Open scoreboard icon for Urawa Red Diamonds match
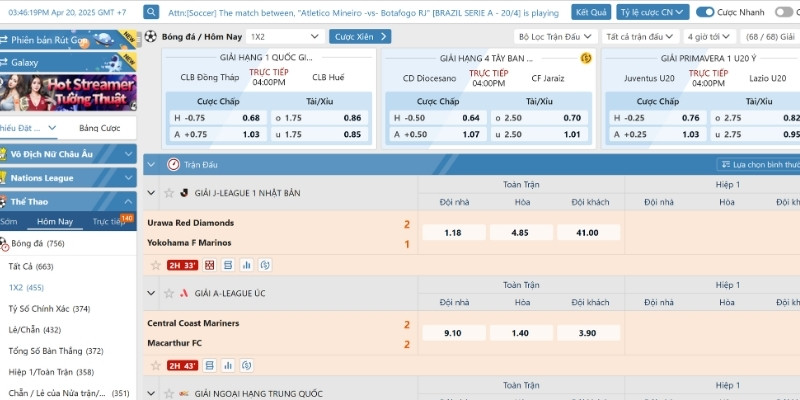Viewport: 800px width, 400px height. tap(228, 265)
